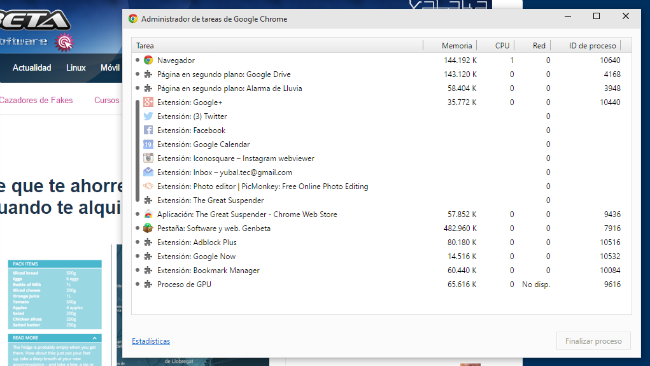Click the Google Calendar extension icon
Viewport: 650px width, 366px height.
148,144
